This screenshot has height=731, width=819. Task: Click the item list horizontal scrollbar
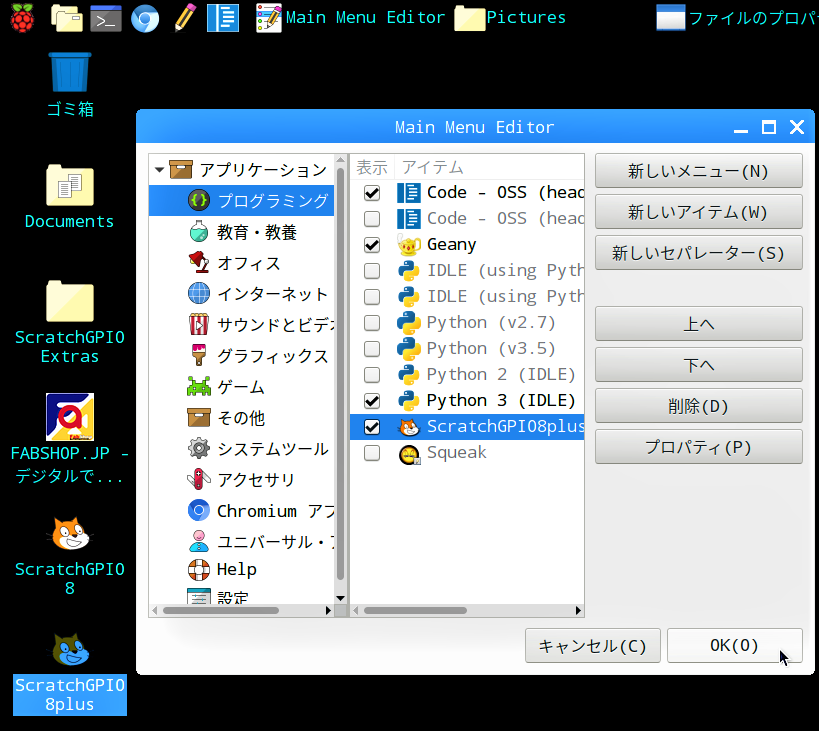coord(415,610)
